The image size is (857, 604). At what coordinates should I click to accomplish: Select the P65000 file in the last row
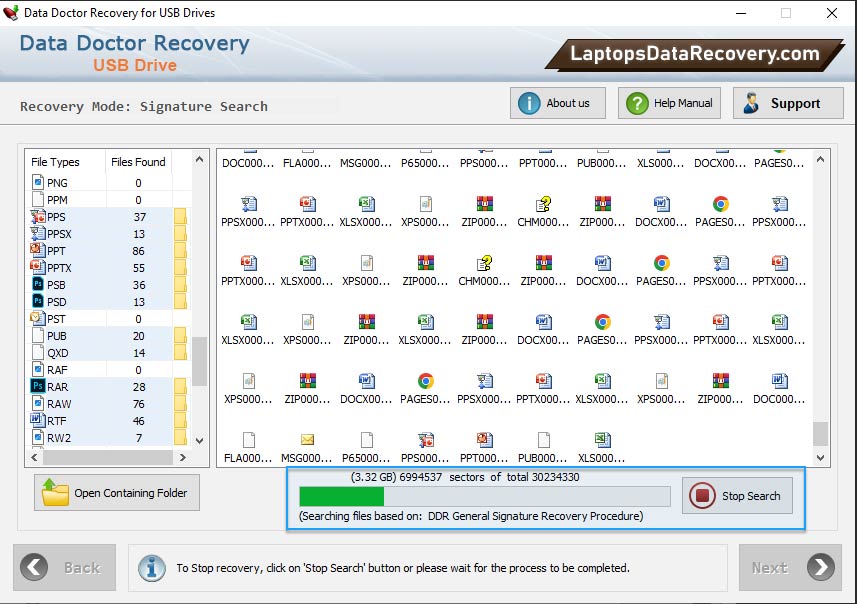(x=367, y=447)
